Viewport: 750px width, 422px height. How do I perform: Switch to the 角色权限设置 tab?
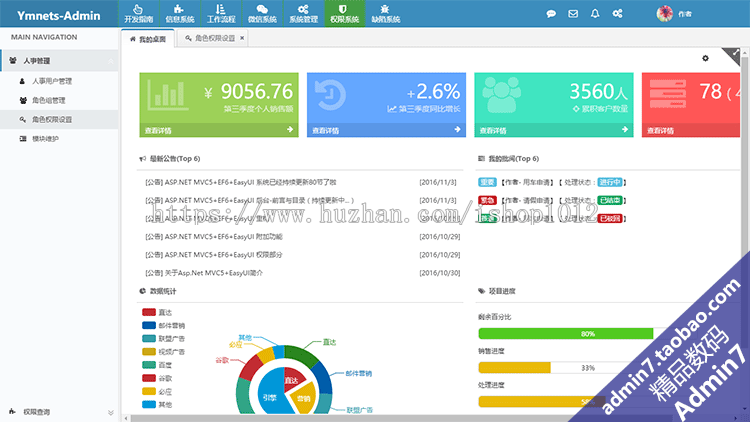tap(210, 38)
